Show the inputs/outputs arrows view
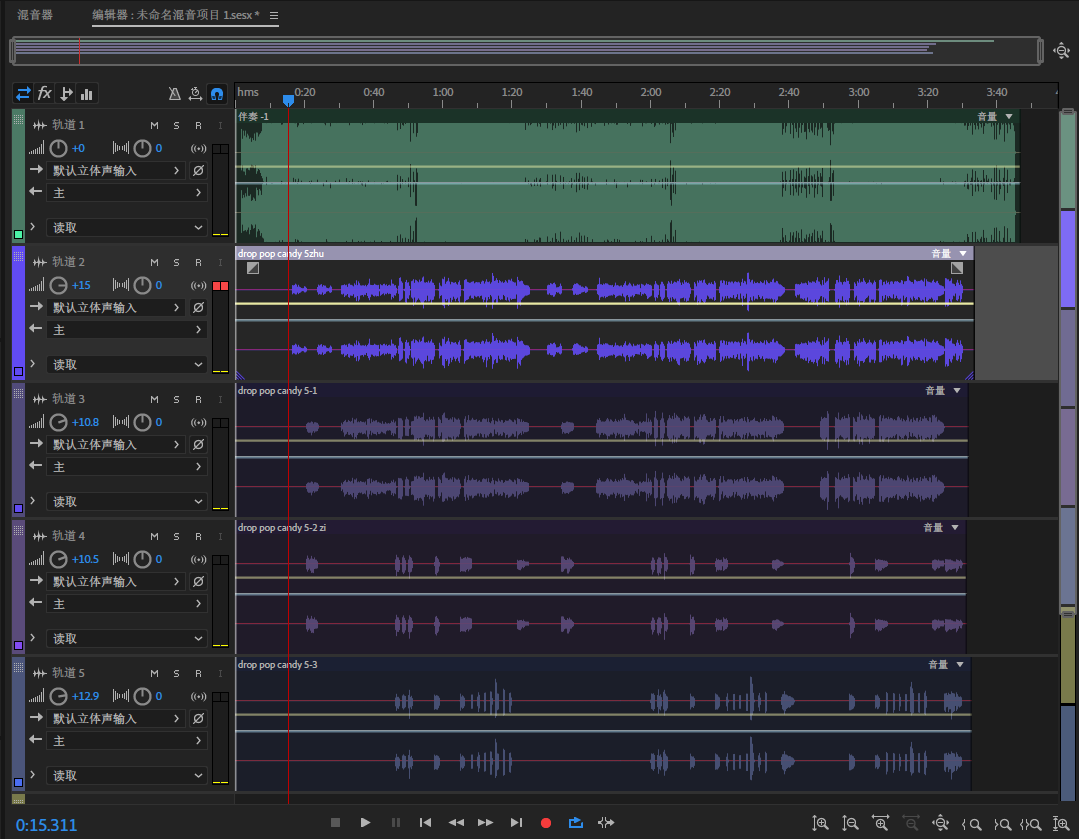The width and height of the screenshot is (1079, 839). 23,94
